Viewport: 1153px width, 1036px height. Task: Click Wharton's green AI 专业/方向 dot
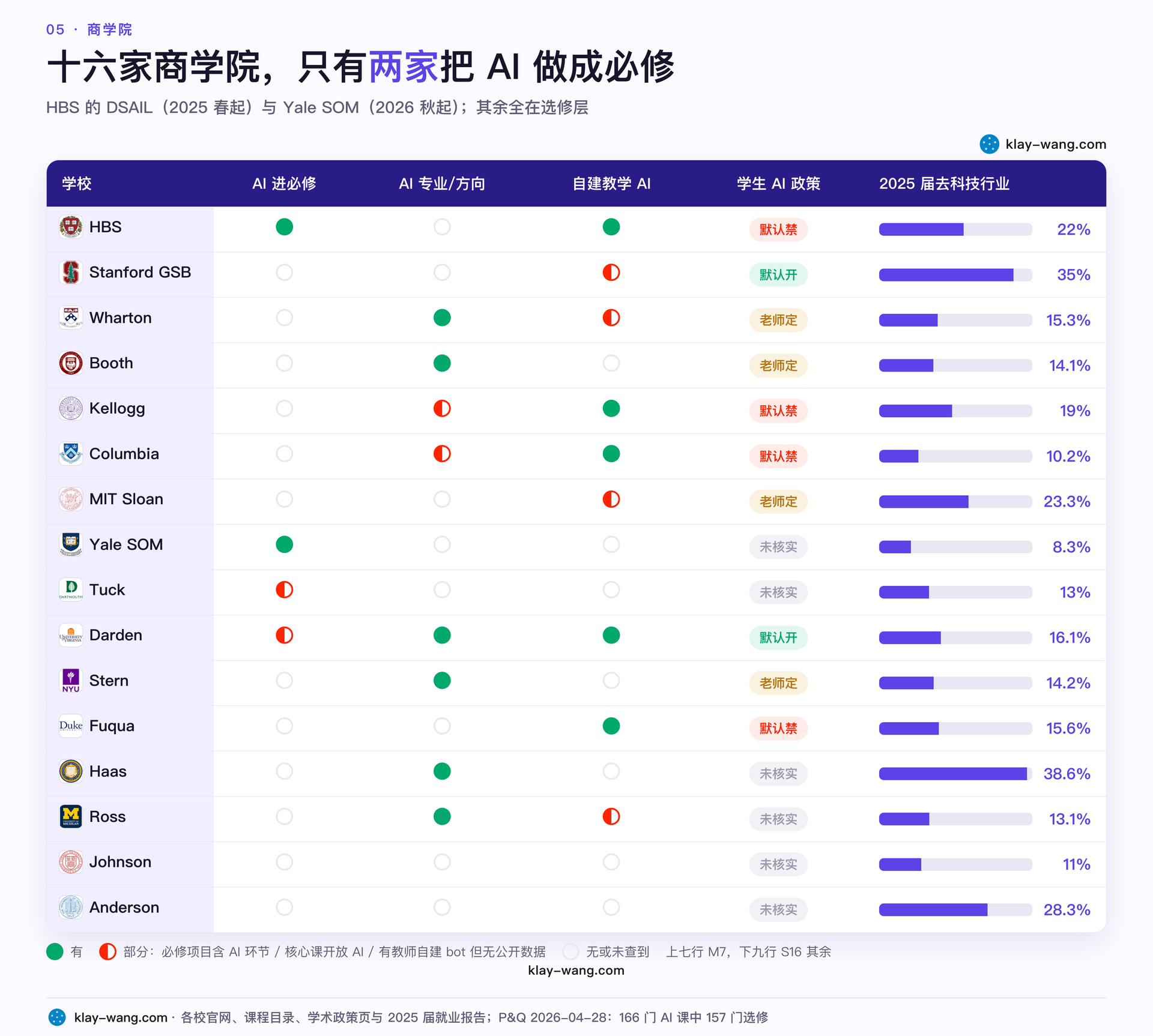point(442,318)
